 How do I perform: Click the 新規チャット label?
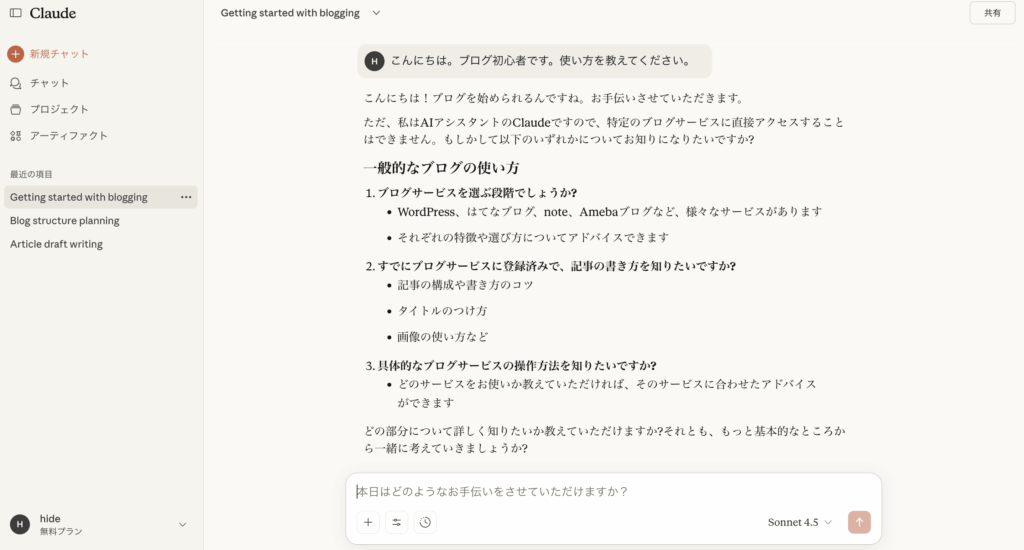[59, 54]
